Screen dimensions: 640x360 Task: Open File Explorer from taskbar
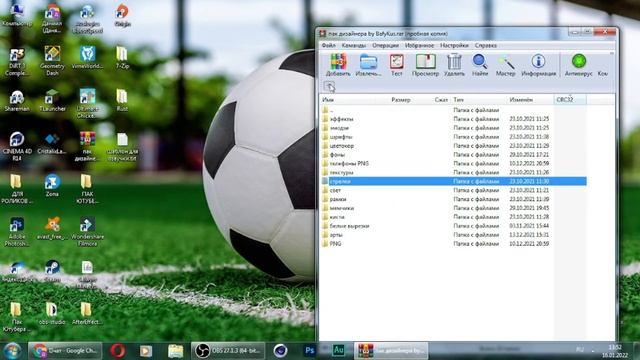click(176, 351)
